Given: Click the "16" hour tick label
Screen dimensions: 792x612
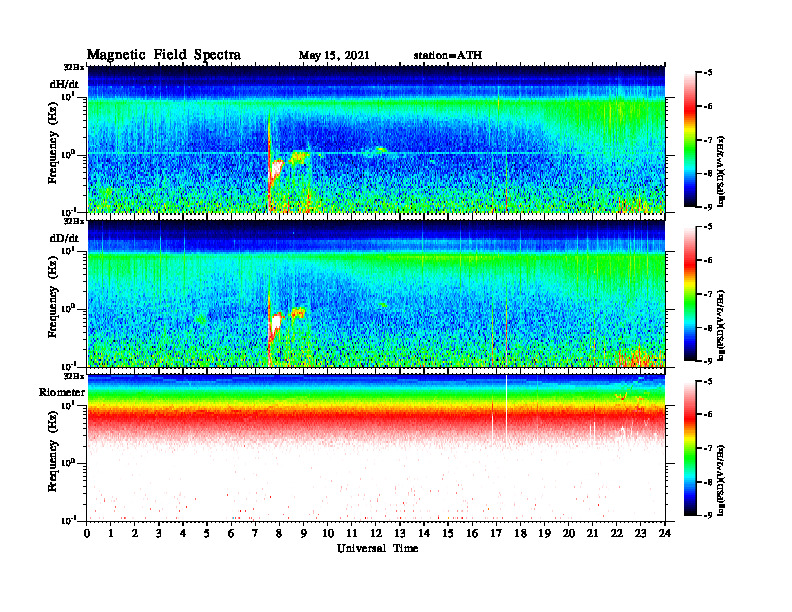Looking at the screenshot, I should [x=472, y=533].
